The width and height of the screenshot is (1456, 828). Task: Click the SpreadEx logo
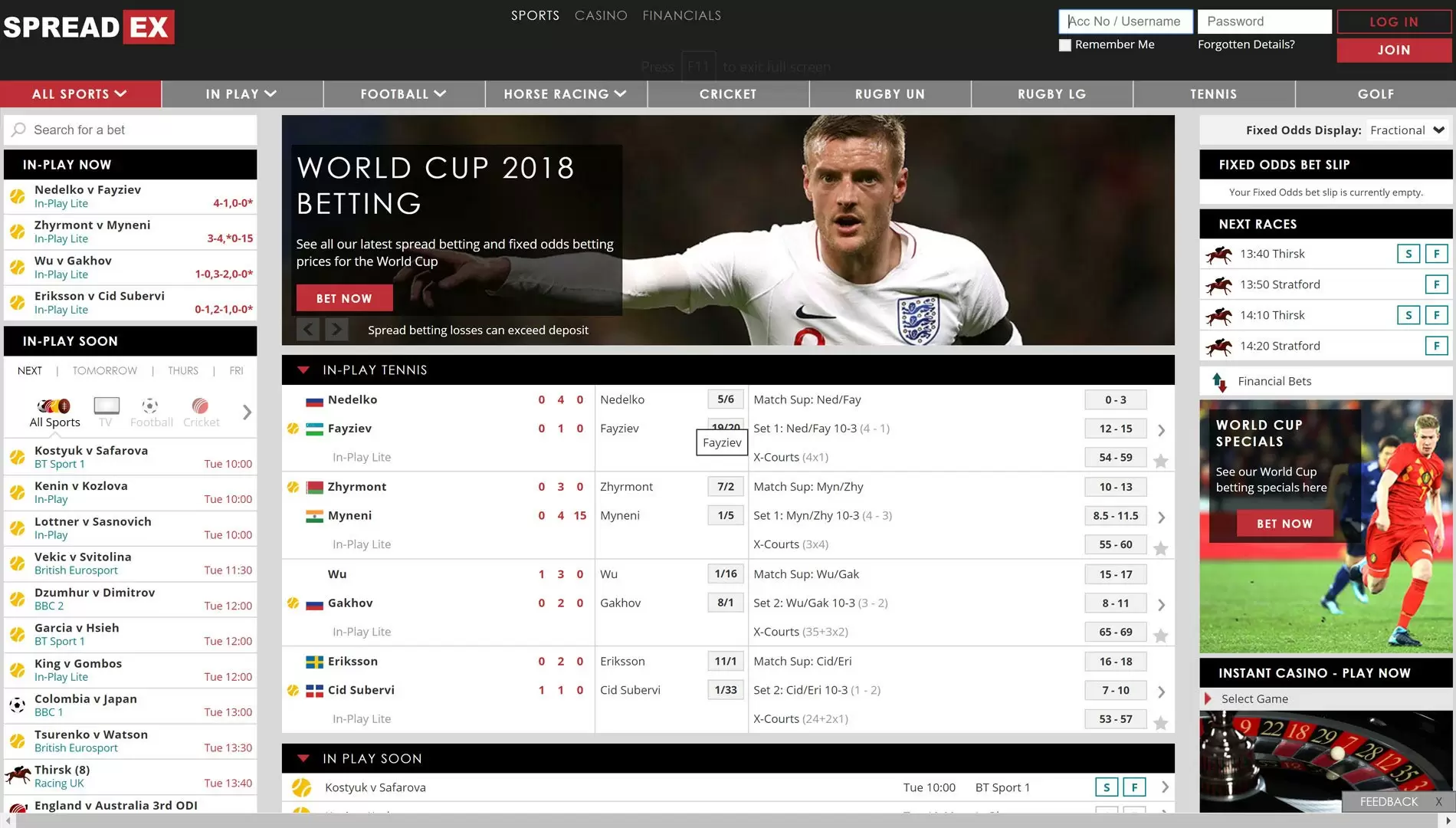(88, 28)
